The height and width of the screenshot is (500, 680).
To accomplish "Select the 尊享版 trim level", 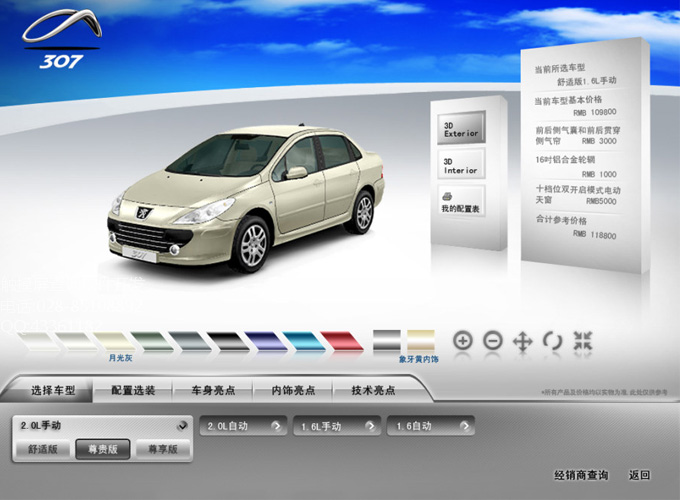I will tap(163, 449).
